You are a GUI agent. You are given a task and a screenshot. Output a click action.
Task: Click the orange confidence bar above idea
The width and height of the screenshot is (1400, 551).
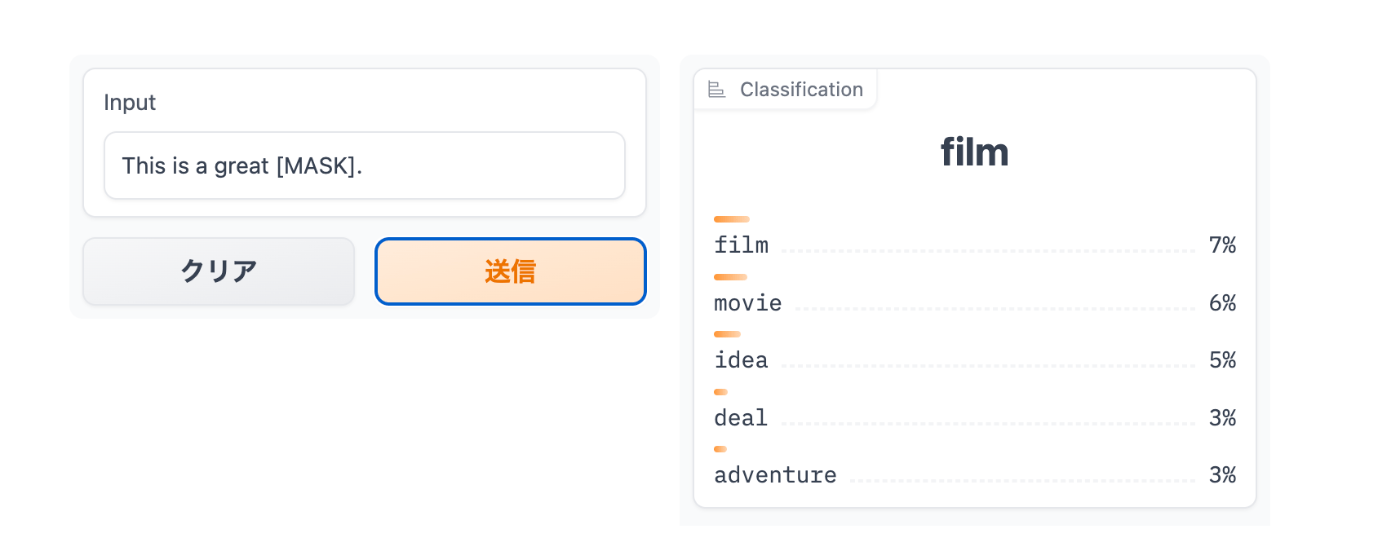tap(727, 334)
